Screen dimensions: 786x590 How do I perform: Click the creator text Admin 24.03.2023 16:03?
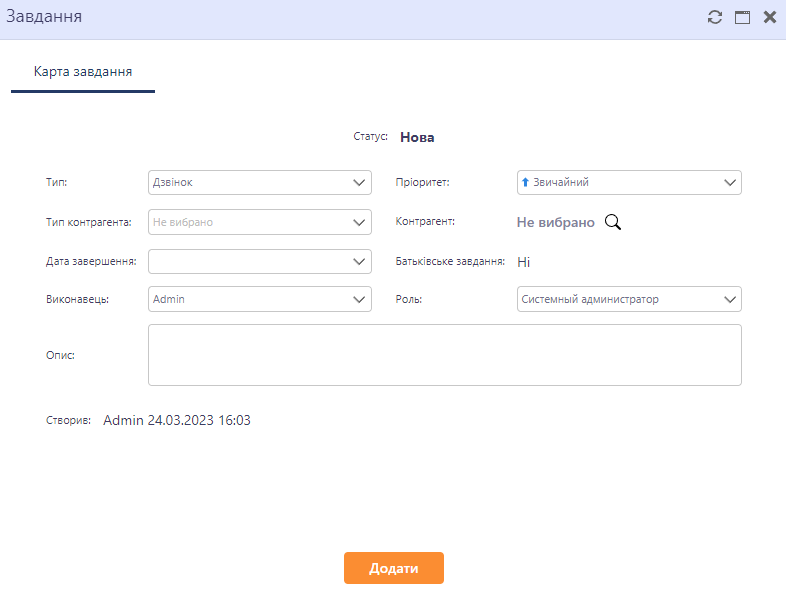[x=177, y=421]
